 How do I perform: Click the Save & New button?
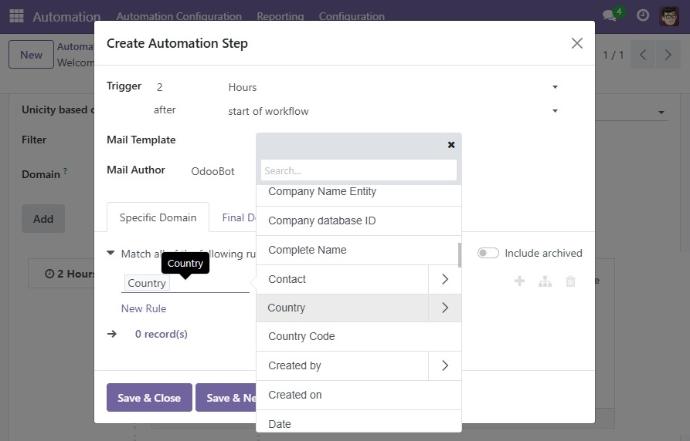[226, 397]
